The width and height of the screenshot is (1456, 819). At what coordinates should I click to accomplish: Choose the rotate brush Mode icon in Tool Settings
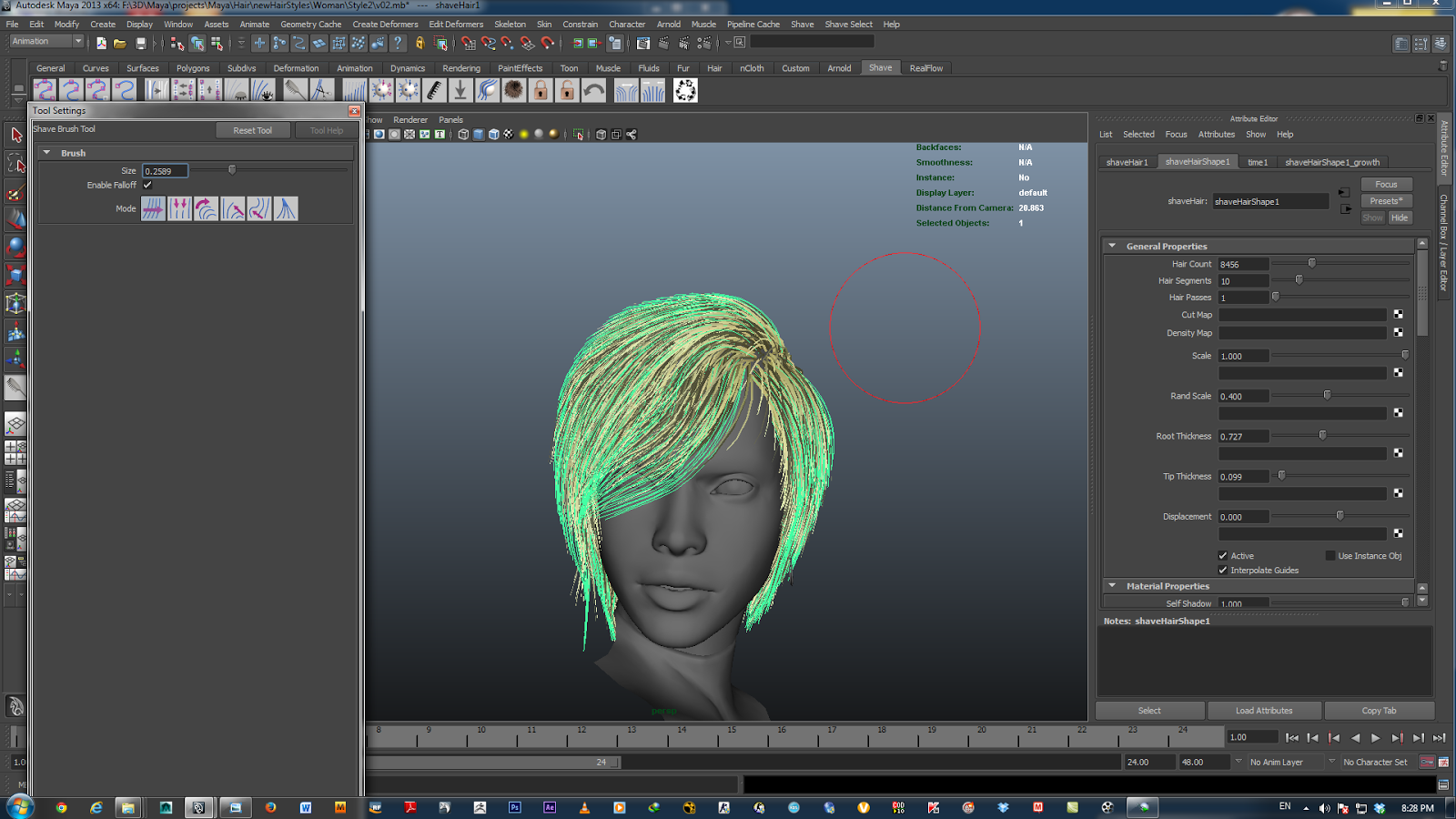[x=207, y=209]
